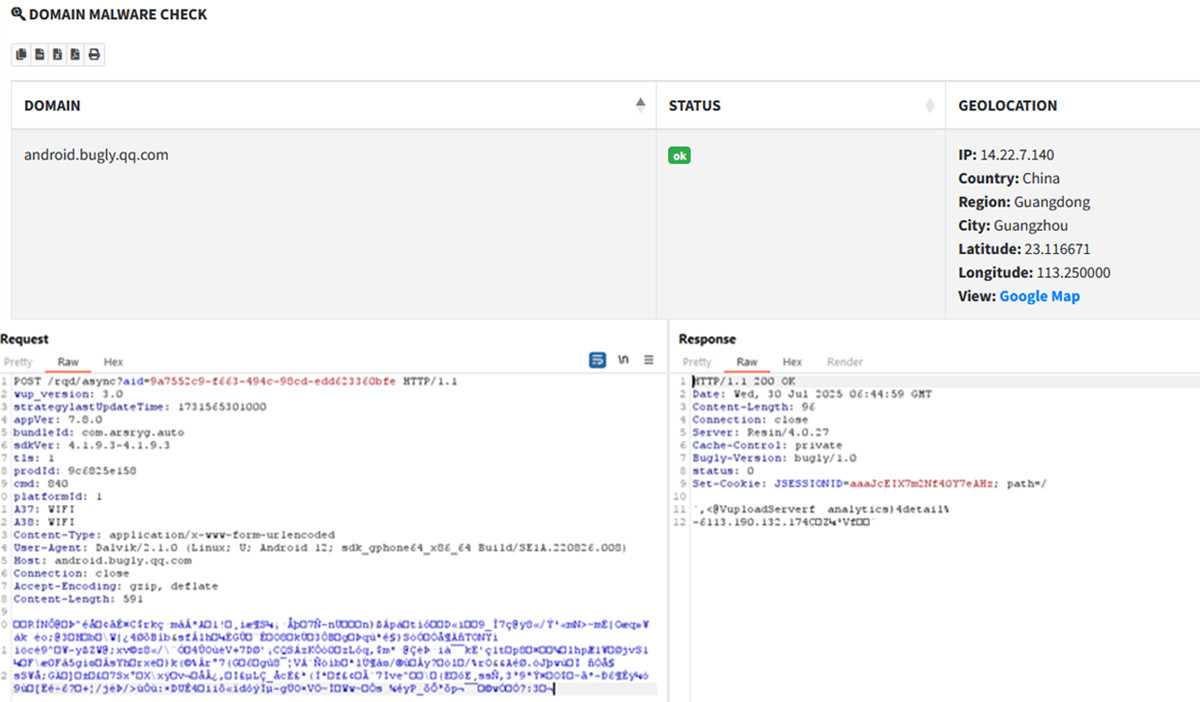
Task: Switch Response view to Pretty tab
Action: [x=697, y=362]
